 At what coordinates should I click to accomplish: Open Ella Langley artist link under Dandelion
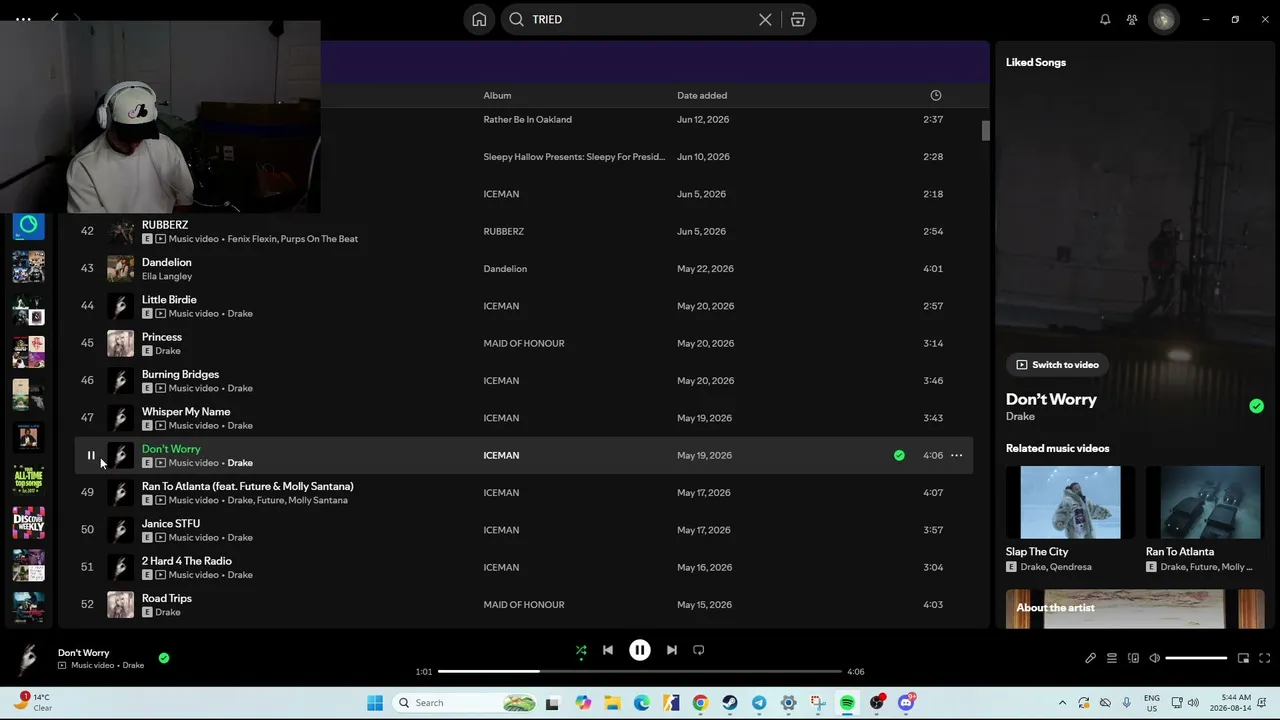(167, 276)
